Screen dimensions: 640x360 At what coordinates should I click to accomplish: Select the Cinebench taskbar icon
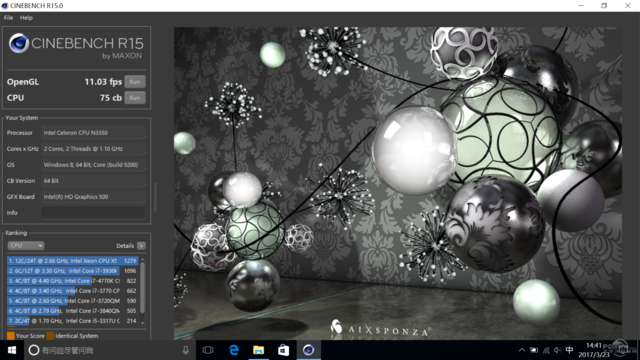tap(308, 350)
